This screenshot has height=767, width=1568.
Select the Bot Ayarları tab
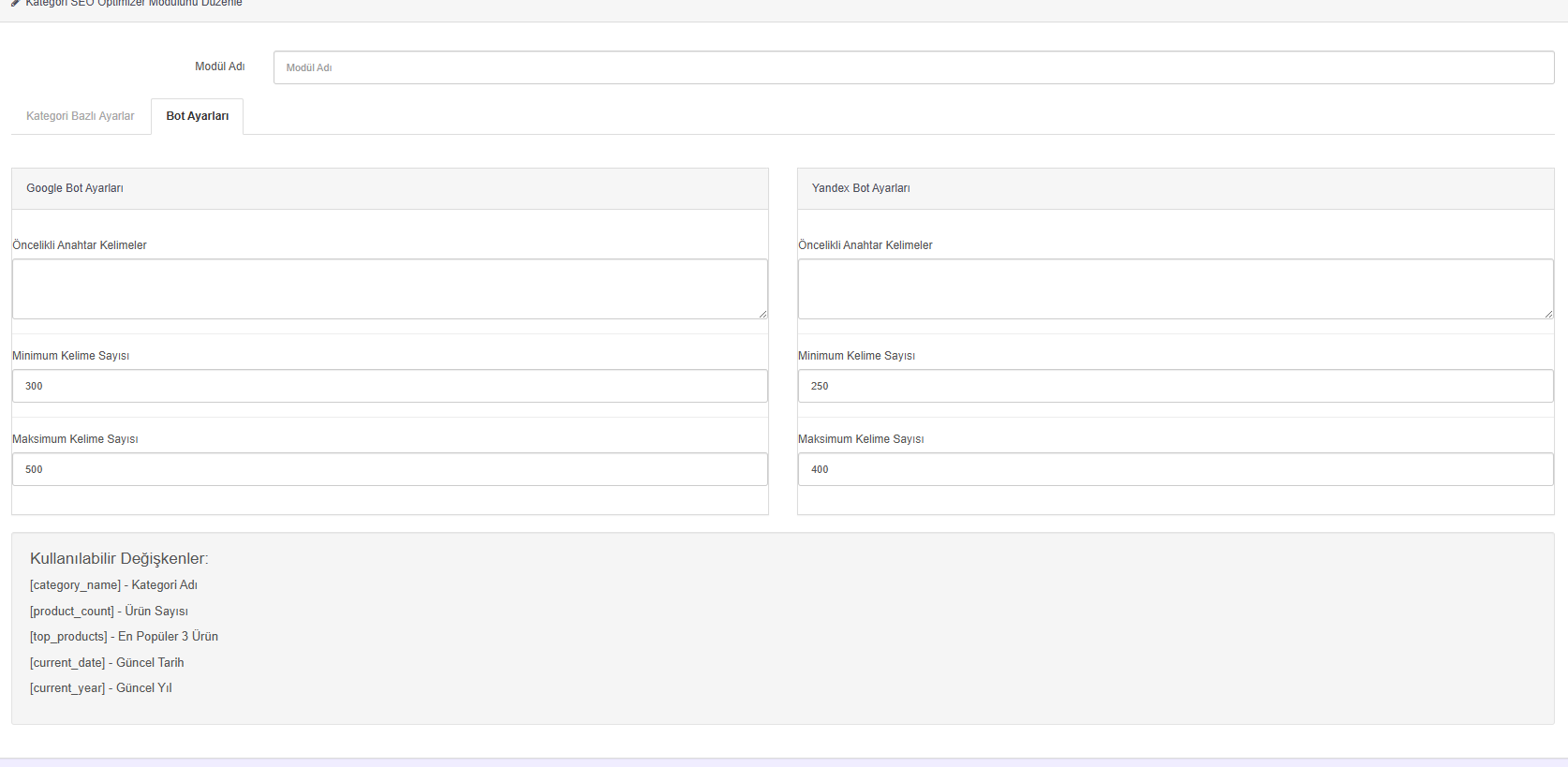(x=198, y=116)
